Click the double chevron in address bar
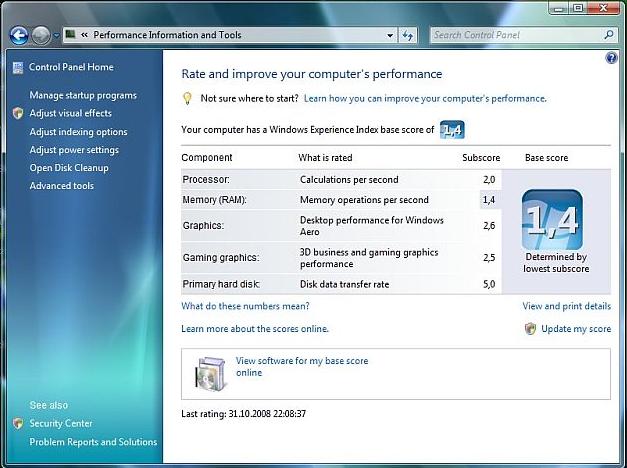This screenshot has width=627, height=468. click(x=84, y=35)
